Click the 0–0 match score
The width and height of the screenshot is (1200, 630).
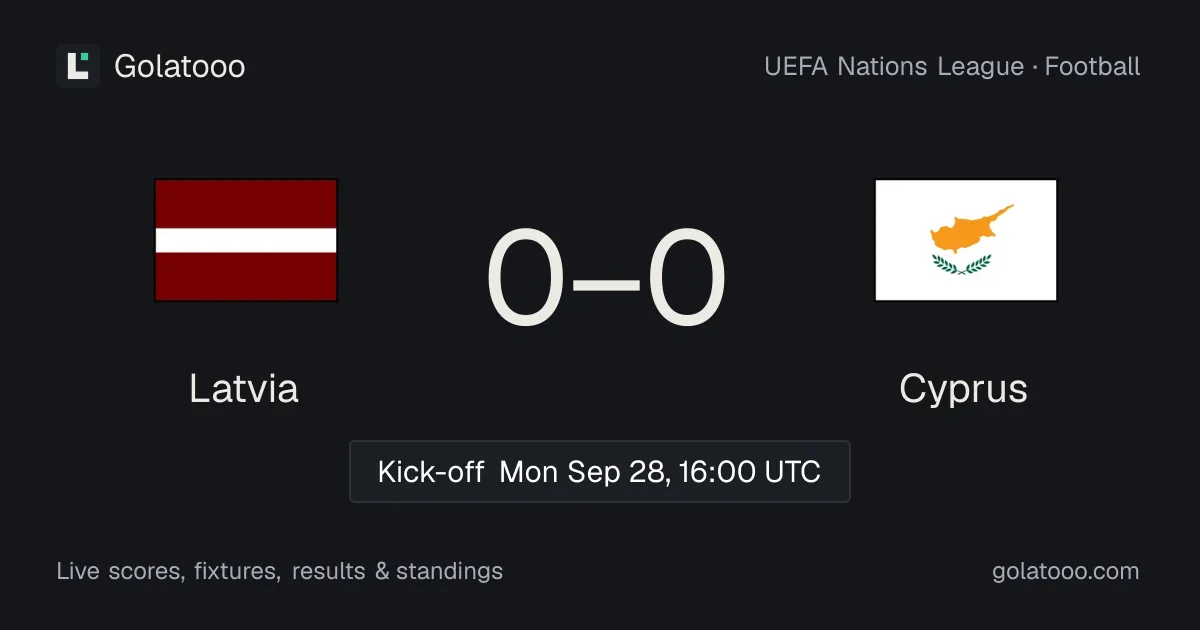(606, 279)
